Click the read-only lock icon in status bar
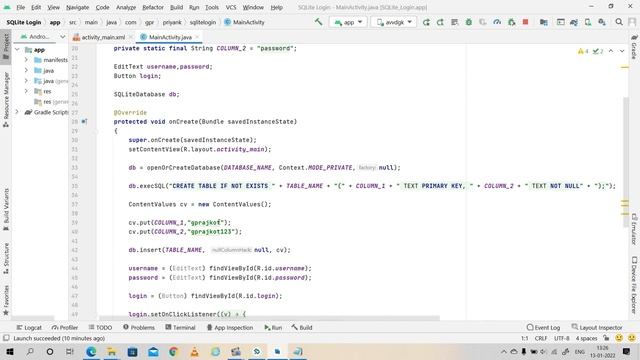 [x=606, y=338]
